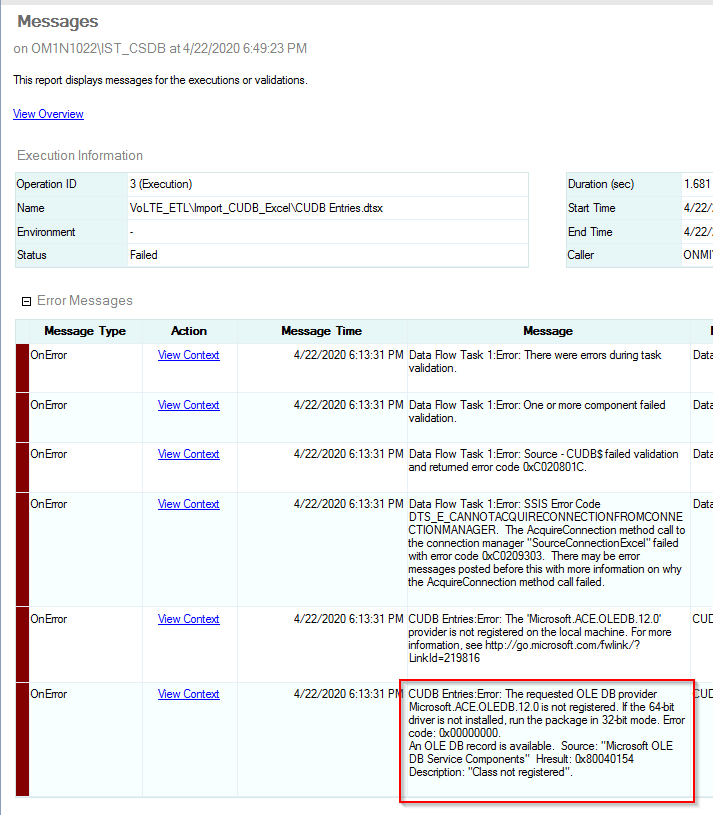Image resolution: width=713 pixels, height=815 pixels.
Task: Select the LinkId=219816 provider message
Action: (539, 638)
